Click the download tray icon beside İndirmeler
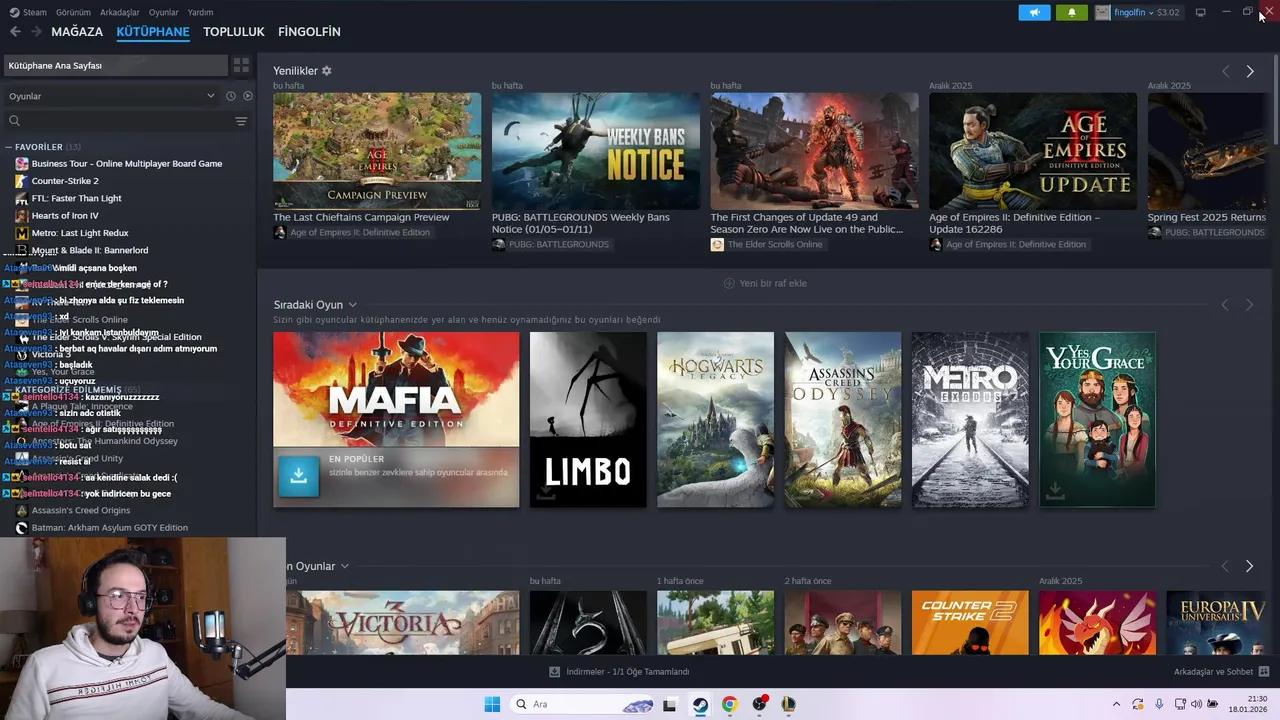The height and width of the screenshot is (720, 1280). click(x=555, y=671)
